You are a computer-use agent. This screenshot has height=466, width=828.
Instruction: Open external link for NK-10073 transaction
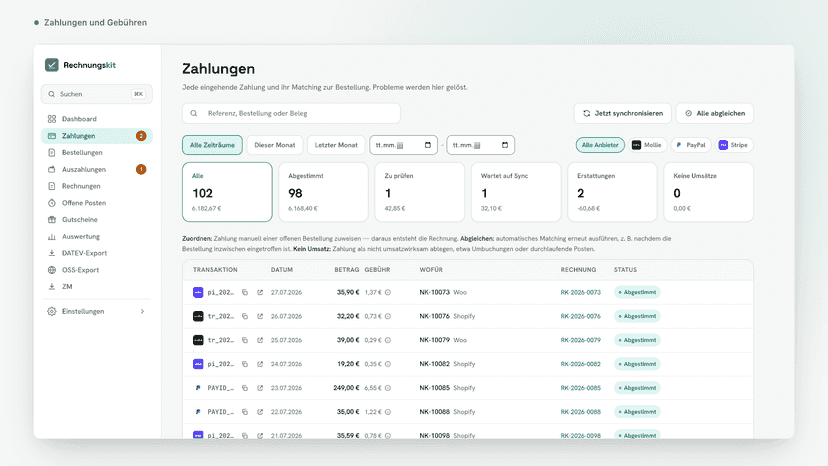coord(260,292)
